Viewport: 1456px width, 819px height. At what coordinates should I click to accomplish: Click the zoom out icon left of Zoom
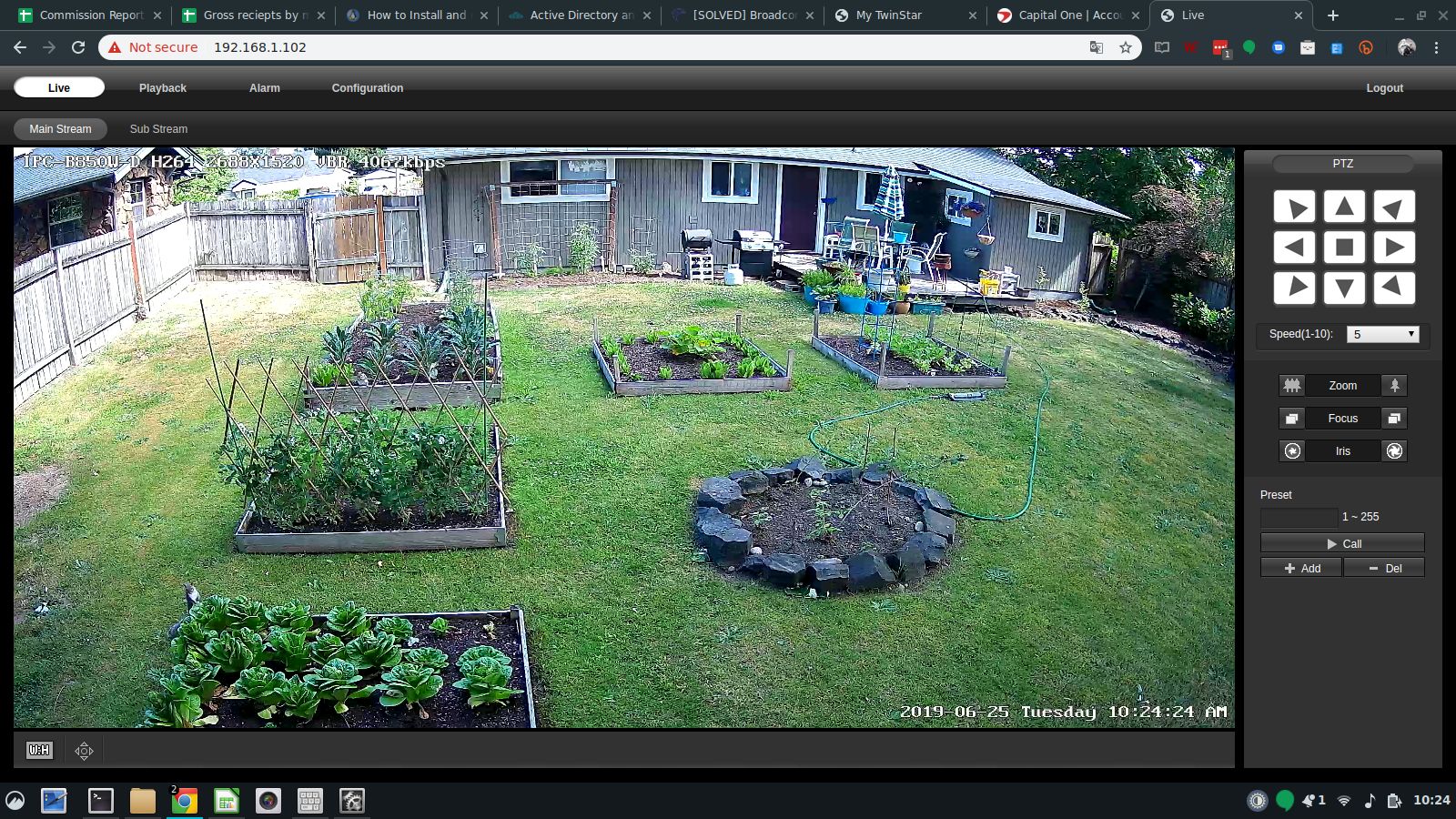[x=1291, y=386]
